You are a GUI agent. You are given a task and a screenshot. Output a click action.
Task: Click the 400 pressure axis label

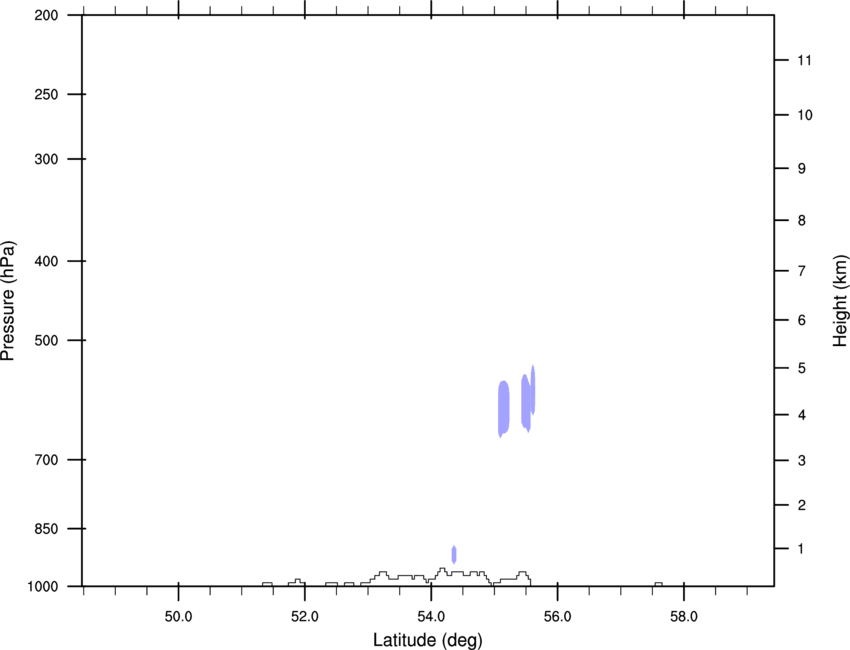[46, 261]
